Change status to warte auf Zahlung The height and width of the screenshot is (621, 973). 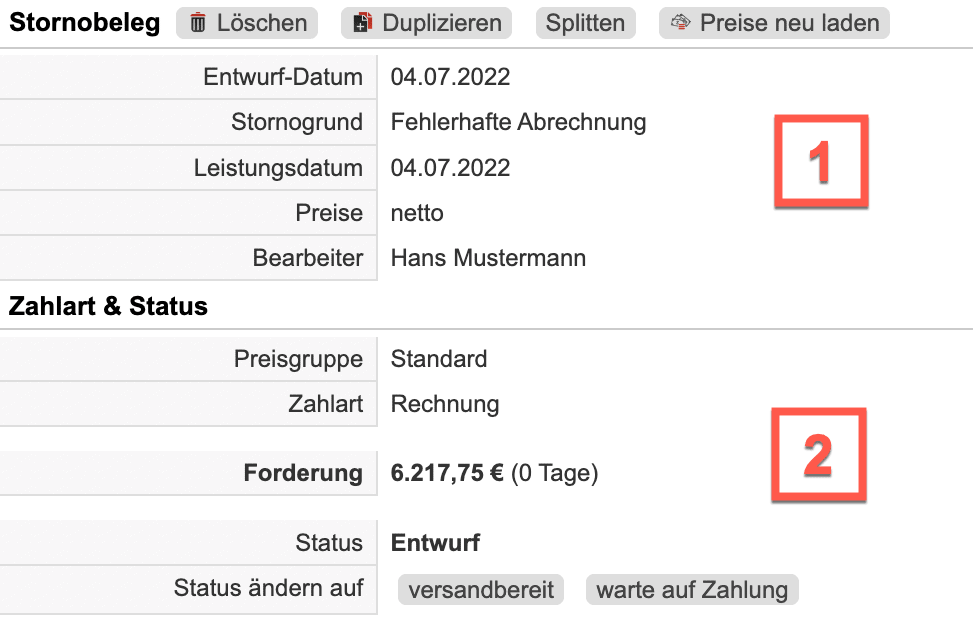pyautogui.click(x=692, y=589)
